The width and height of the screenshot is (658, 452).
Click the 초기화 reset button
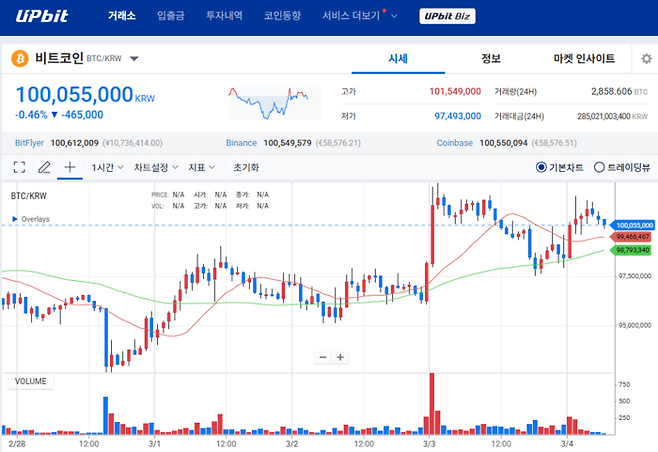tap(246, 167)
